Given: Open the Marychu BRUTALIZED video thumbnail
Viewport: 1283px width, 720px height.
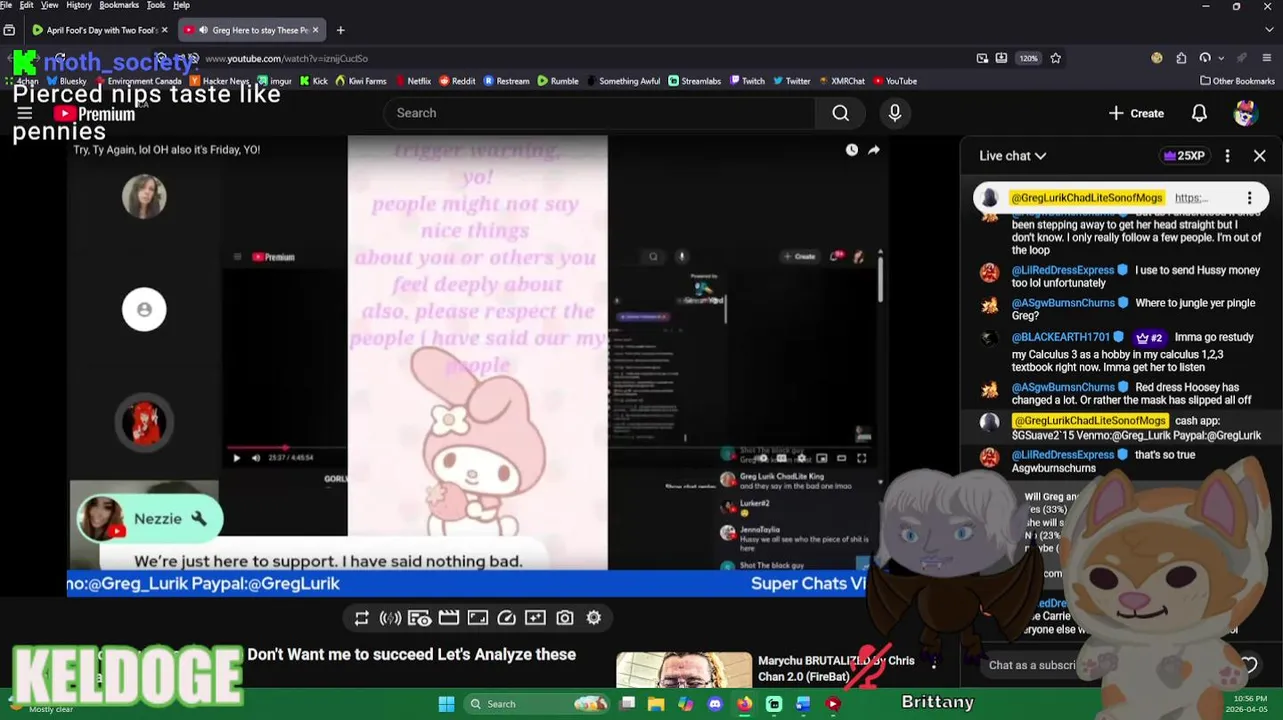Looking at the screenshot, I should (684, 670).
